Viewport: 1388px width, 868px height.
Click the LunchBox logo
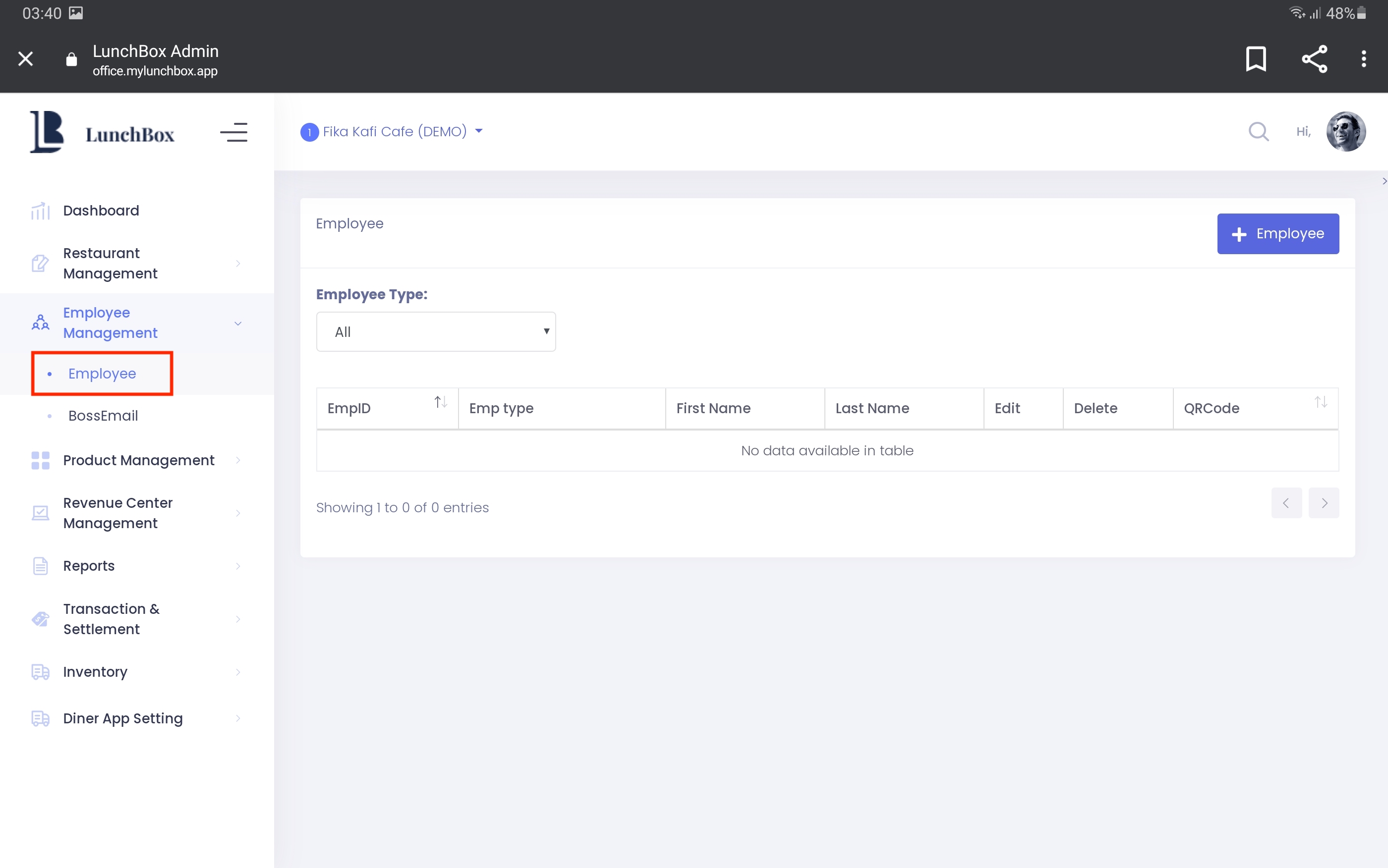point(102,133)
